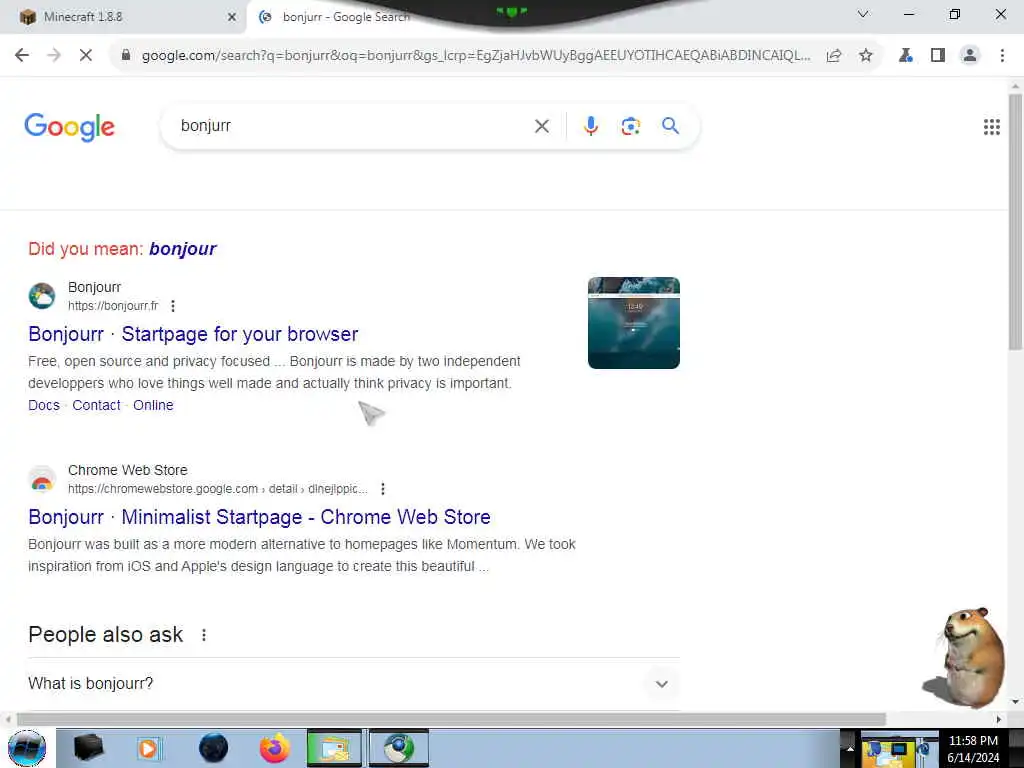Click the network system tray icon
Screen dimensions: 1024x768
899,749
